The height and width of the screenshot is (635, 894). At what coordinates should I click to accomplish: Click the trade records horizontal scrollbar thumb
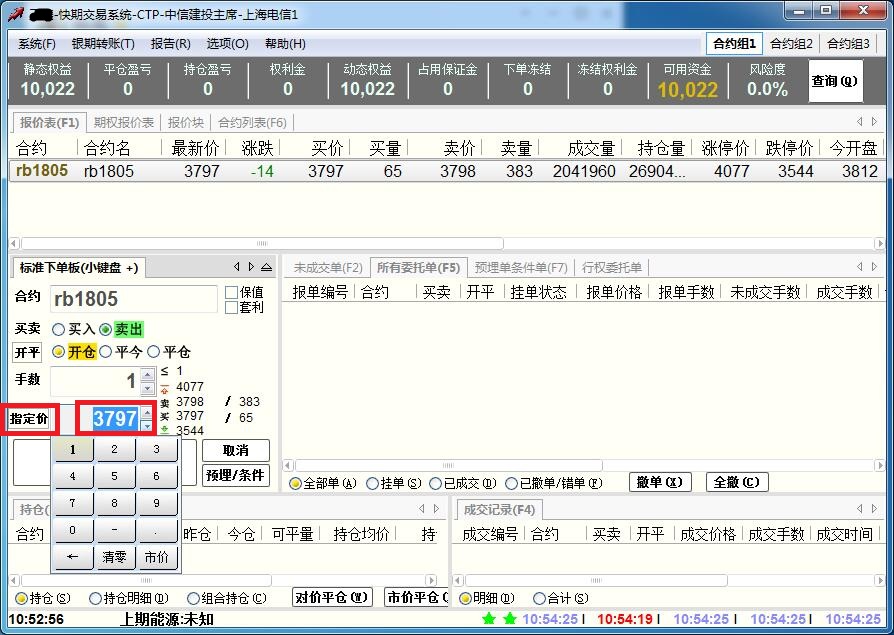[596, 580]
